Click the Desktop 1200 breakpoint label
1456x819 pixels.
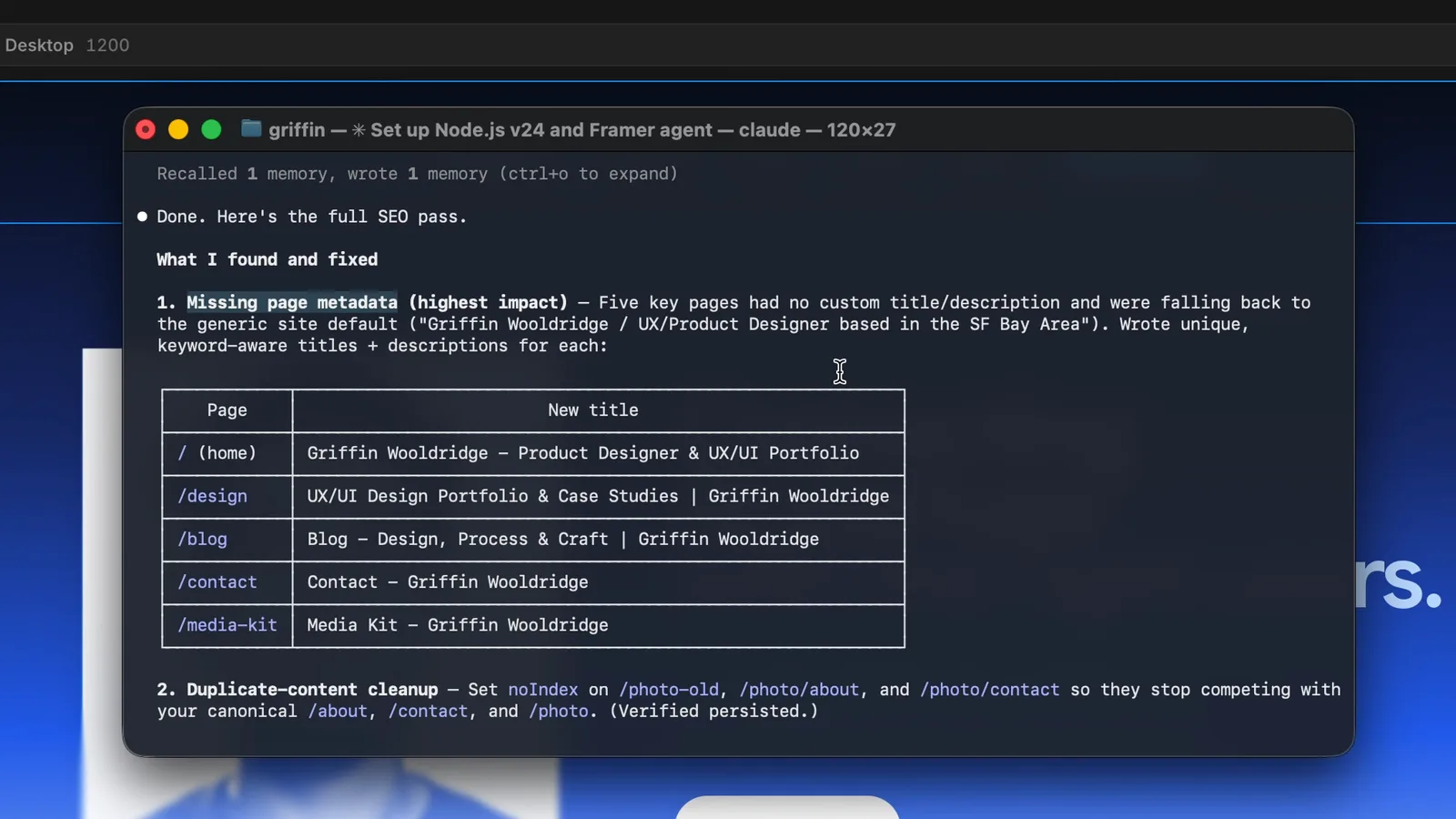[x=67, y=45]
